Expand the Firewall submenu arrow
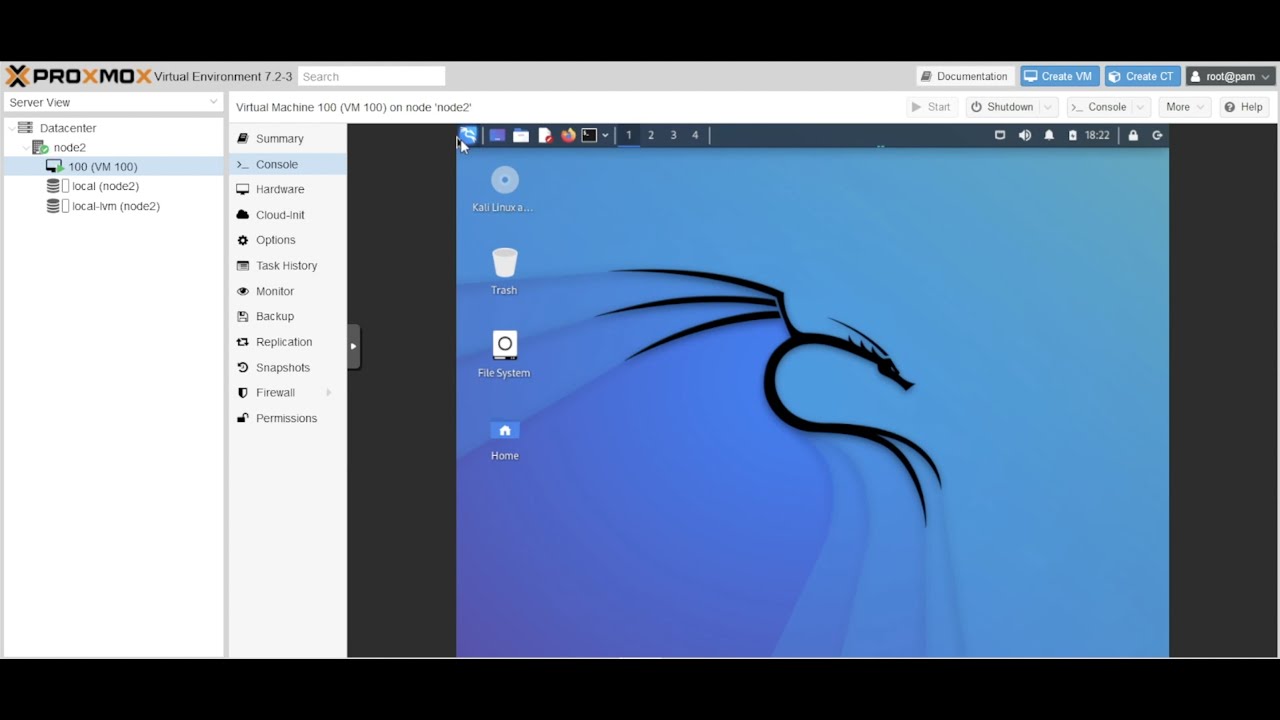 tap(329, 393)
